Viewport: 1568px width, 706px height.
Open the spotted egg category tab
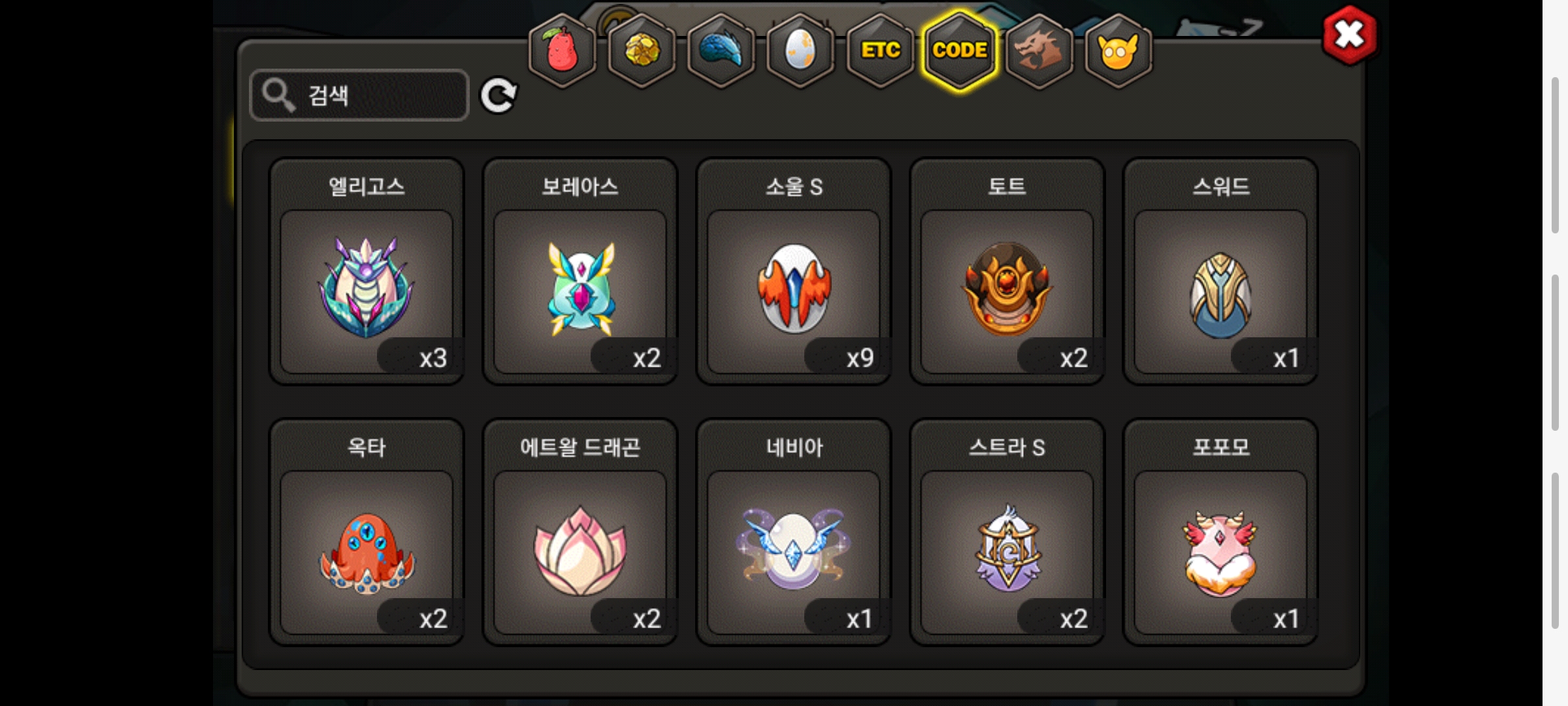pos(800,50)
